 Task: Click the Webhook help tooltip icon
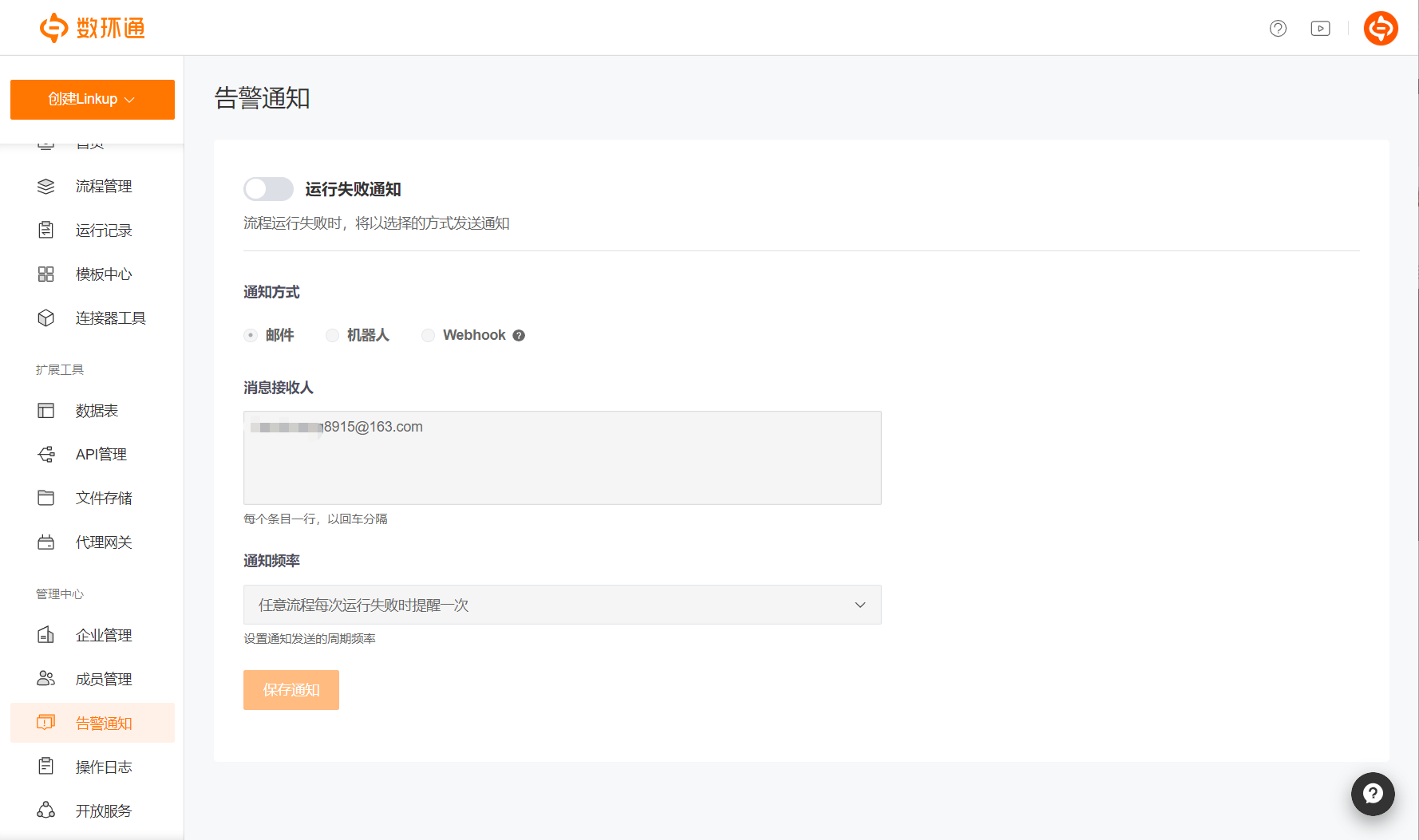point(519,336)
